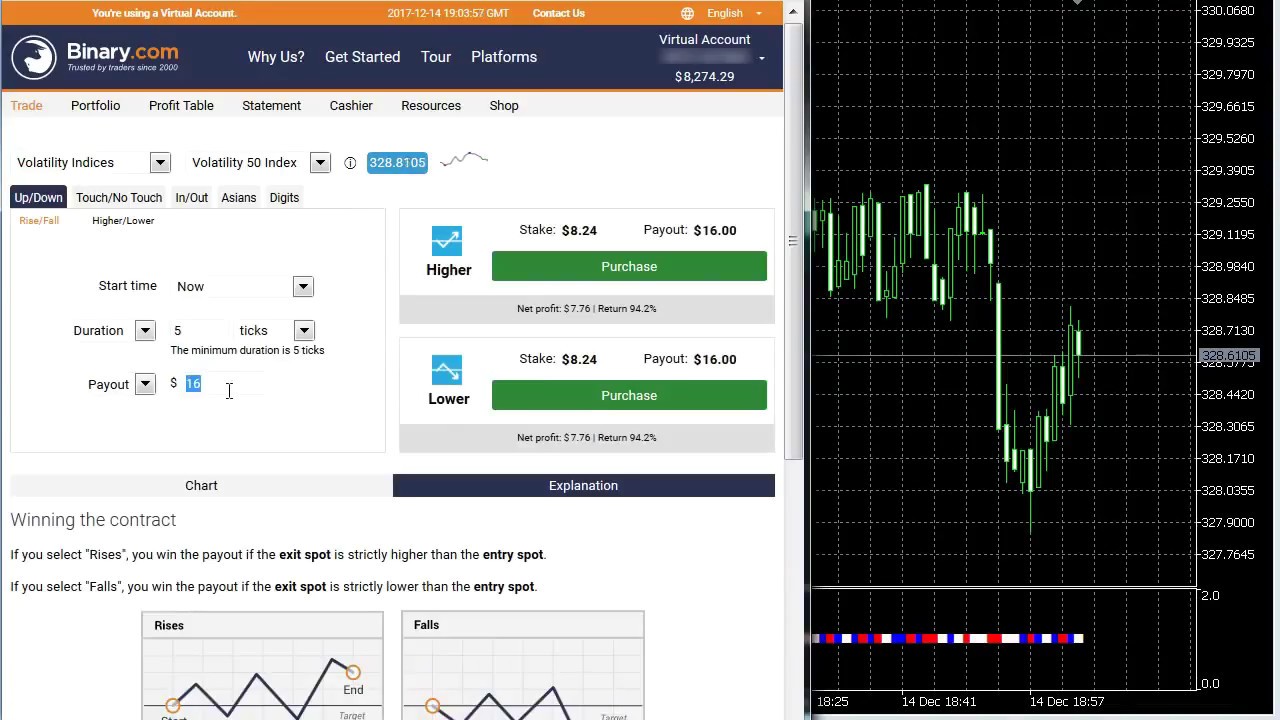Open the Resources menu
Screen dimensions: 1280x720
click(x=431, y=105)
